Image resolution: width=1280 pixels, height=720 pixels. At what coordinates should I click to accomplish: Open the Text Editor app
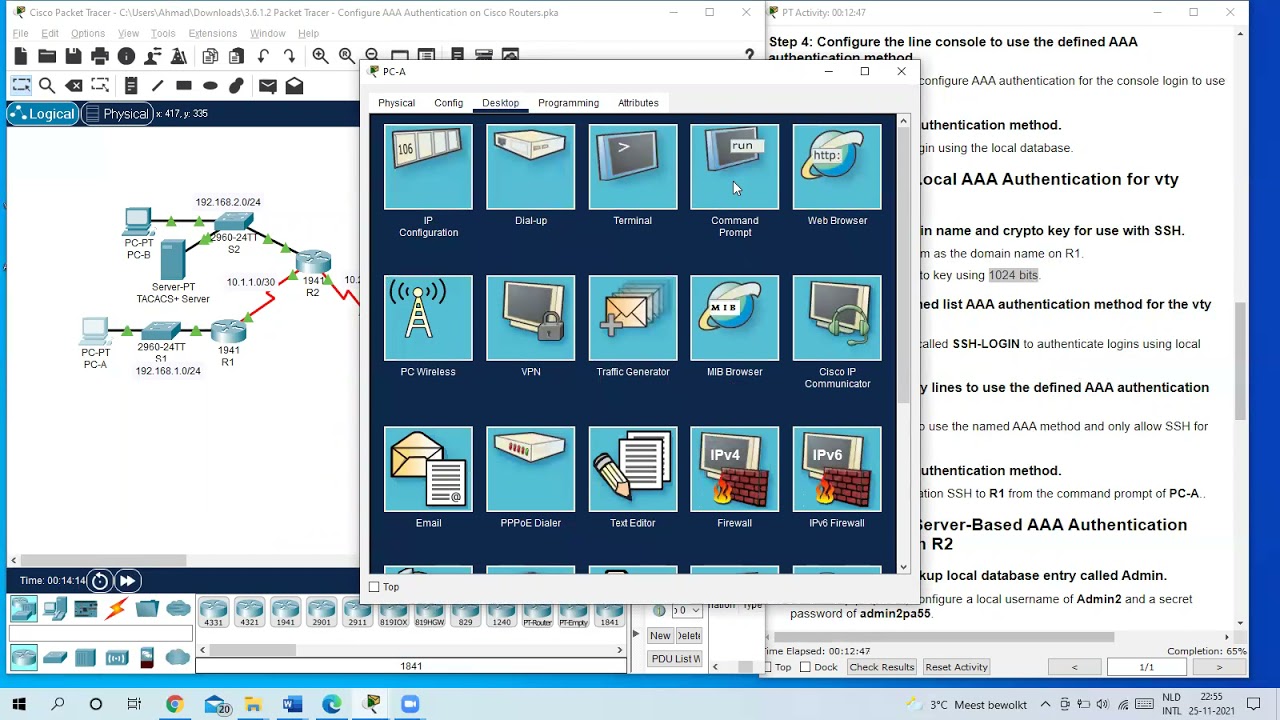[x=632, y=469]
